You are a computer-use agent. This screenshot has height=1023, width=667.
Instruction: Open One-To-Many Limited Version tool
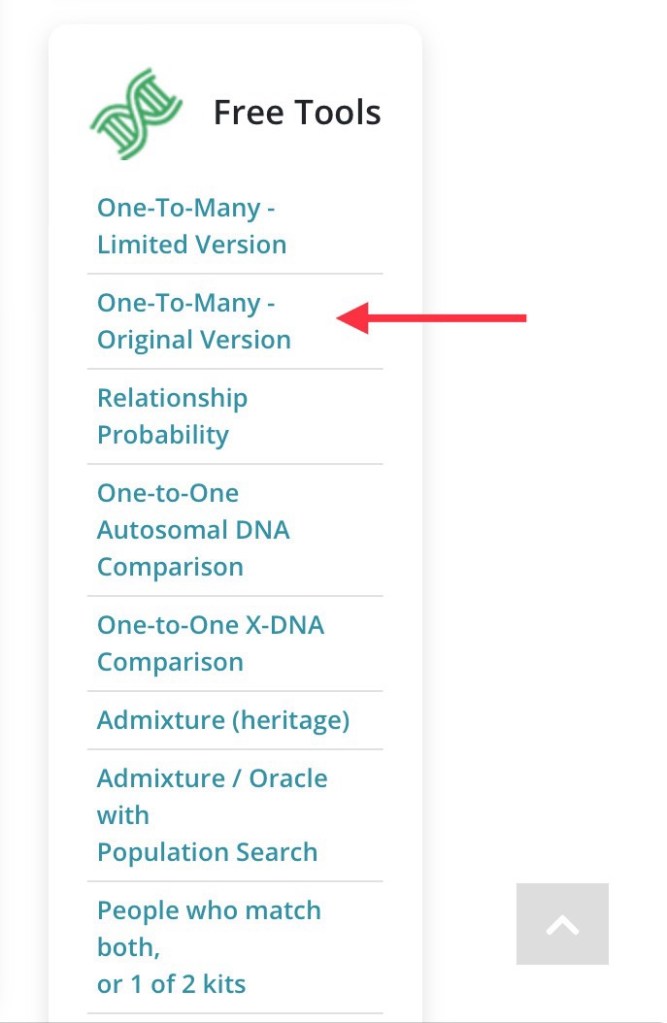(x=191, y=226)
